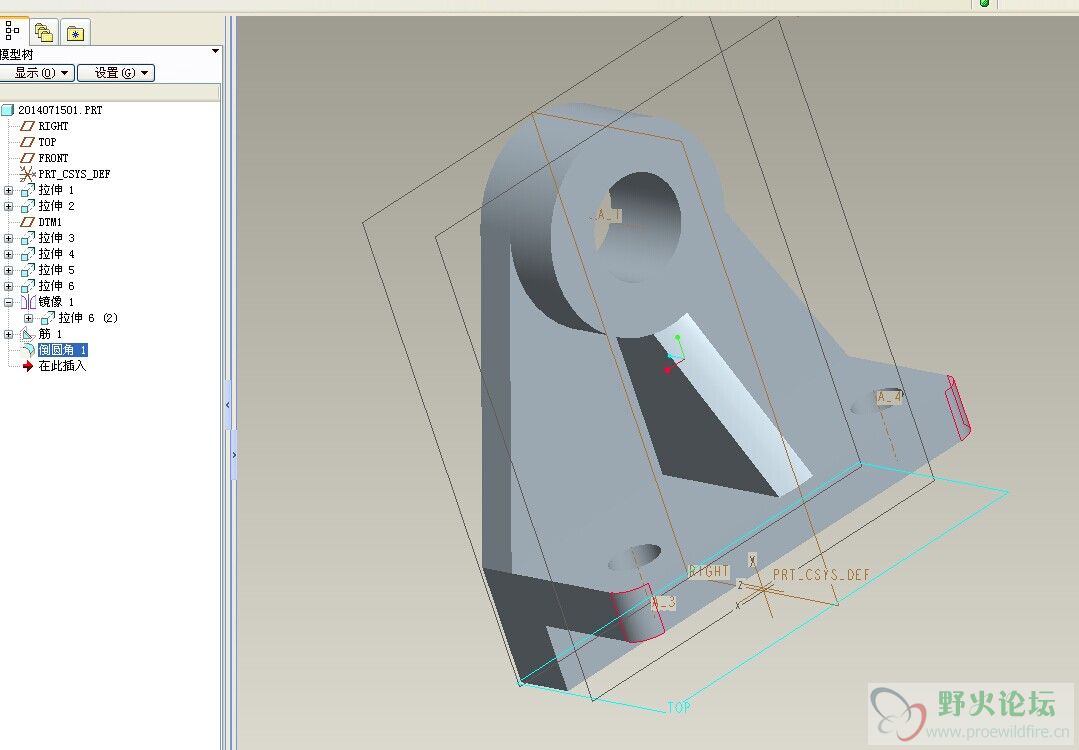
Task: Click the 筋 1 rib feature icon
Action: coord(28,334)
